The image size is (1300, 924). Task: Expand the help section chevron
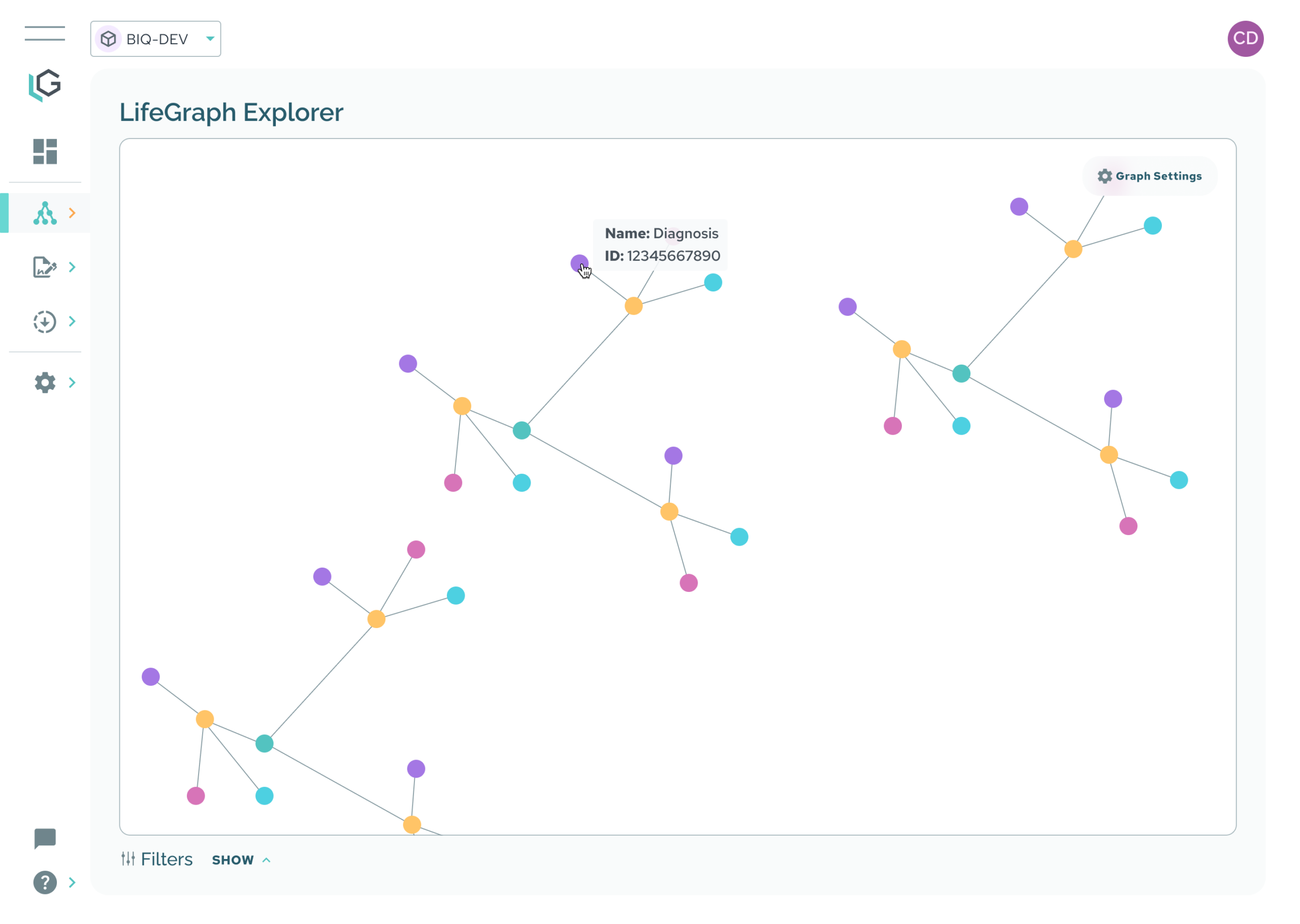72,882
